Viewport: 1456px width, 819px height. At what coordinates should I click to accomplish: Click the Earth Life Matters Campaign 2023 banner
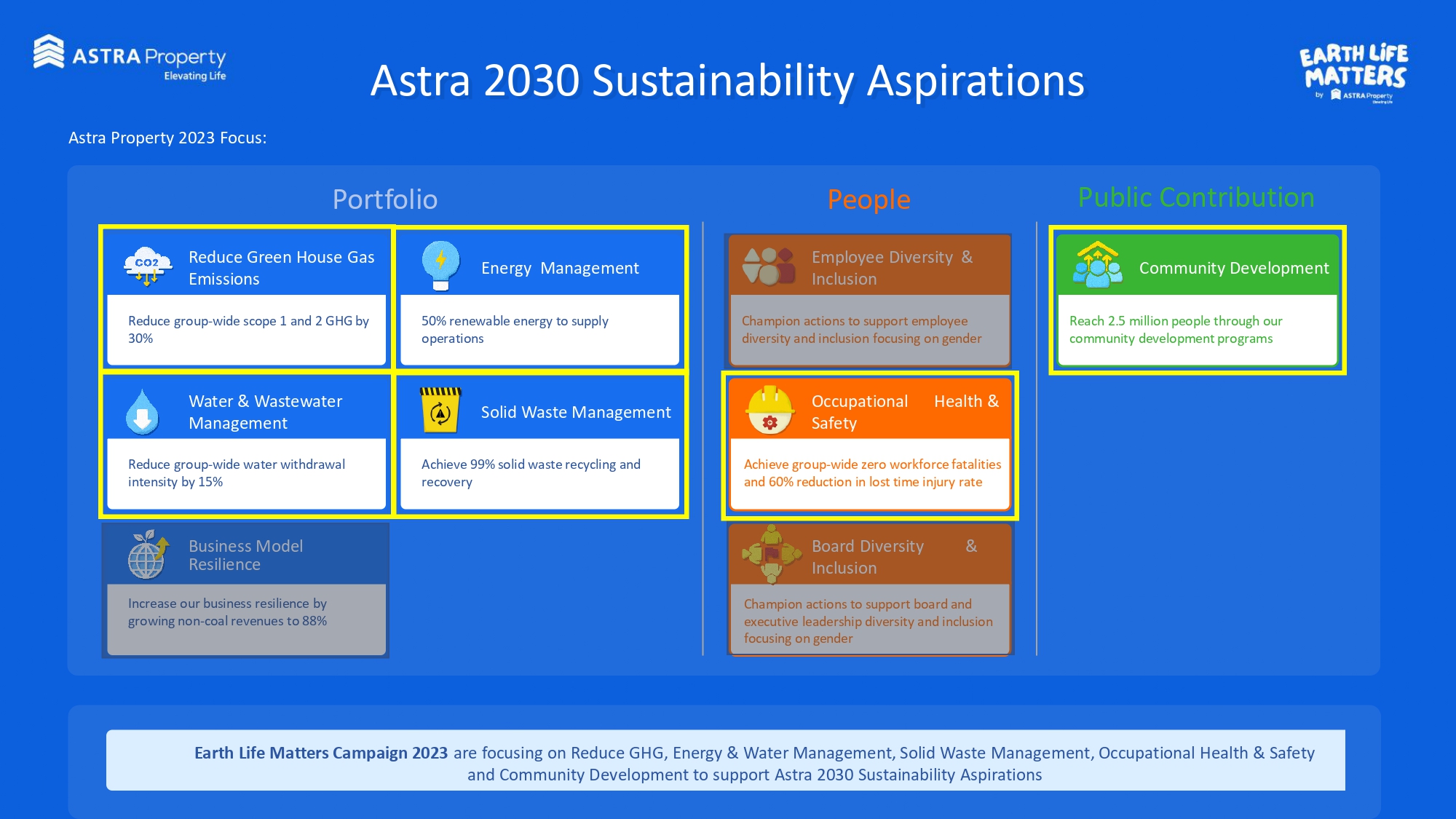coord(725,761)
